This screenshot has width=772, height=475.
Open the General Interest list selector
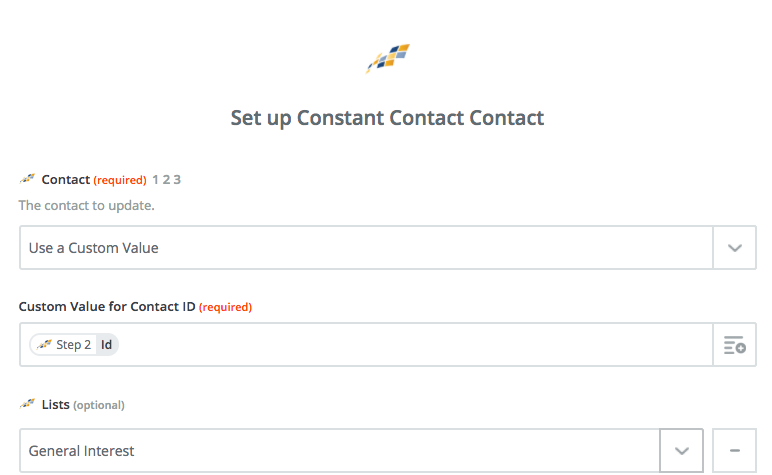(340, 450)
